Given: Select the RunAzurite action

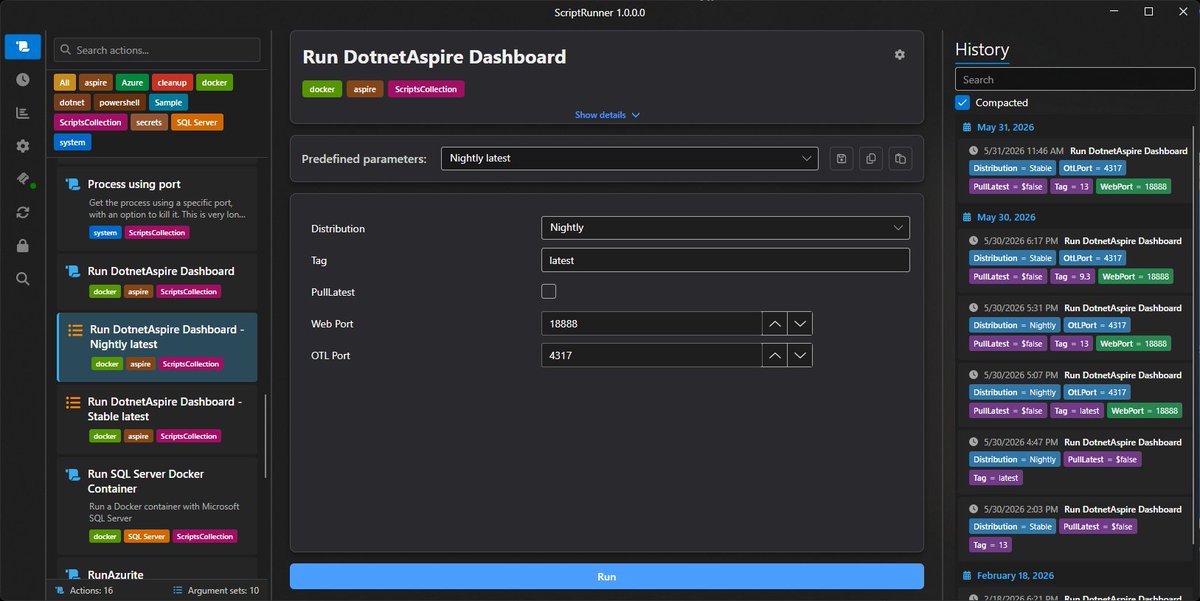Looking at the screenshot, I should [157, 569].
